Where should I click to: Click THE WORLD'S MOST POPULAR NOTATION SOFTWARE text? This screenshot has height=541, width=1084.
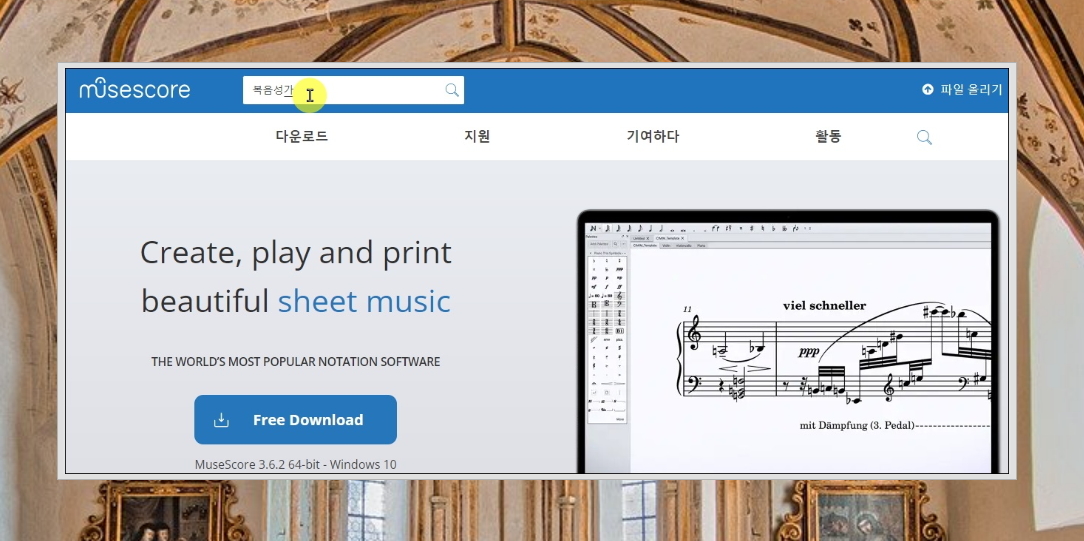(295, 361)
